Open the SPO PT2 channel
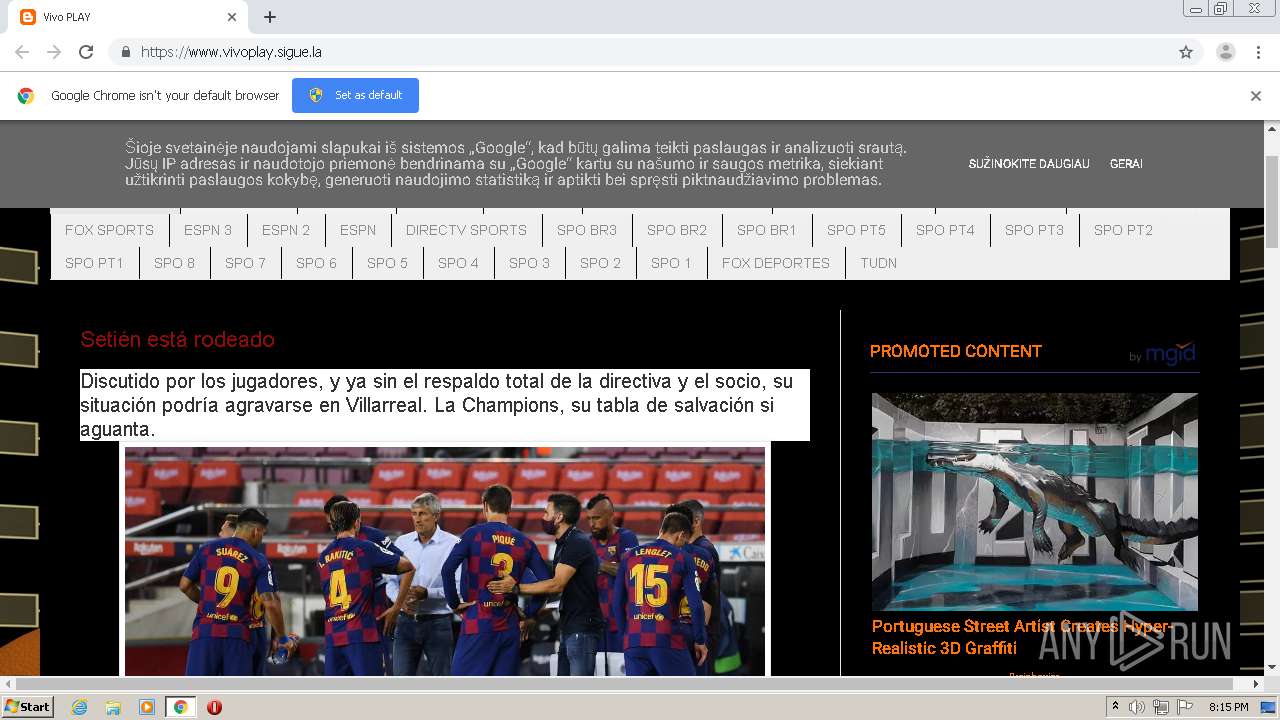This screenshot has width=1280, height=720. (x=1123, y=230)
